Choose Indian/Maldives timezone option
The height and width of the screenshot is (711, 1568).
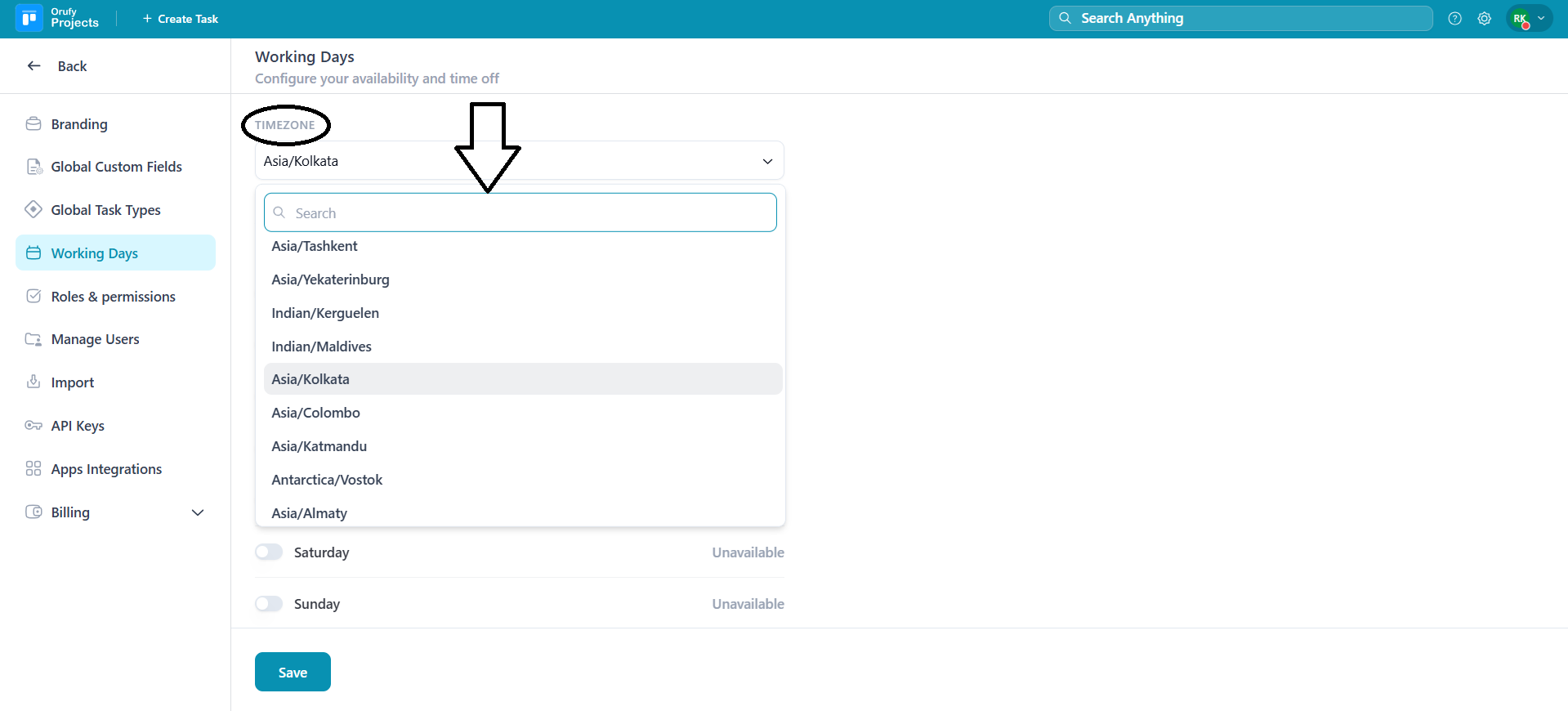point(321,347)
